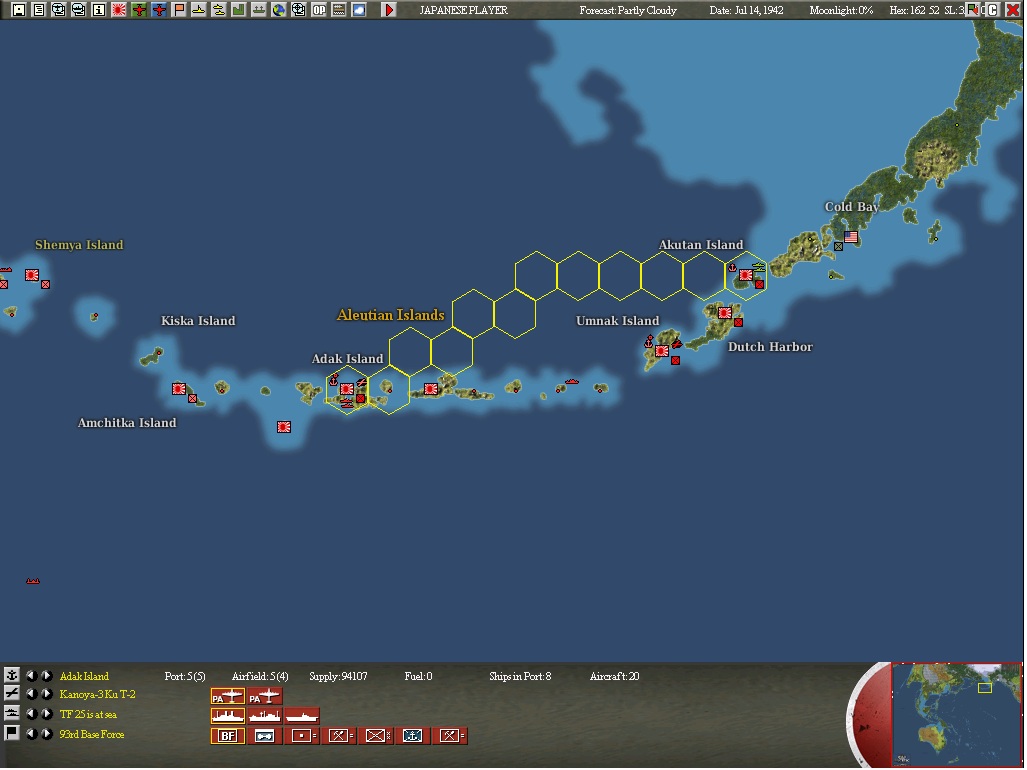Screen dimensions: 1027x770
Task: Click the crosshair target toolbar icon
Action: click(299, 10)
